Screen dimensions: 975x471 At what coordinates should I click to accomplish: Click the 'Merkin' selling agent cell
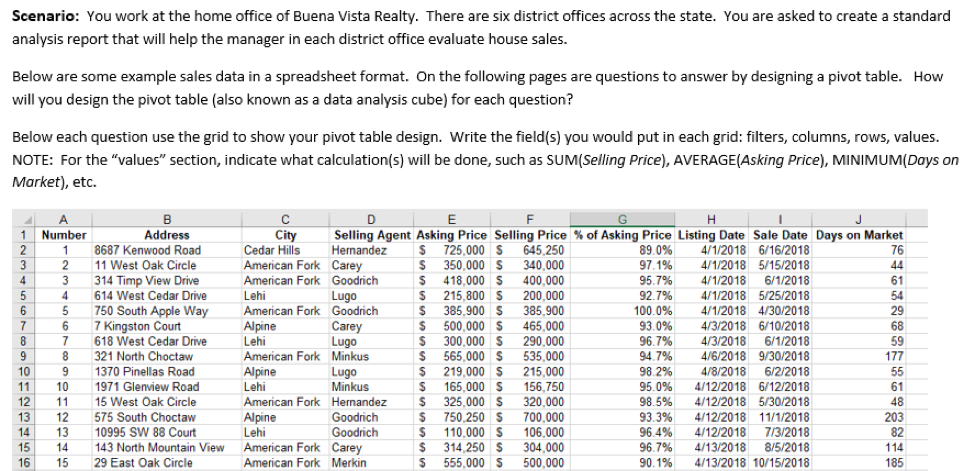click(x=371, y=463)
